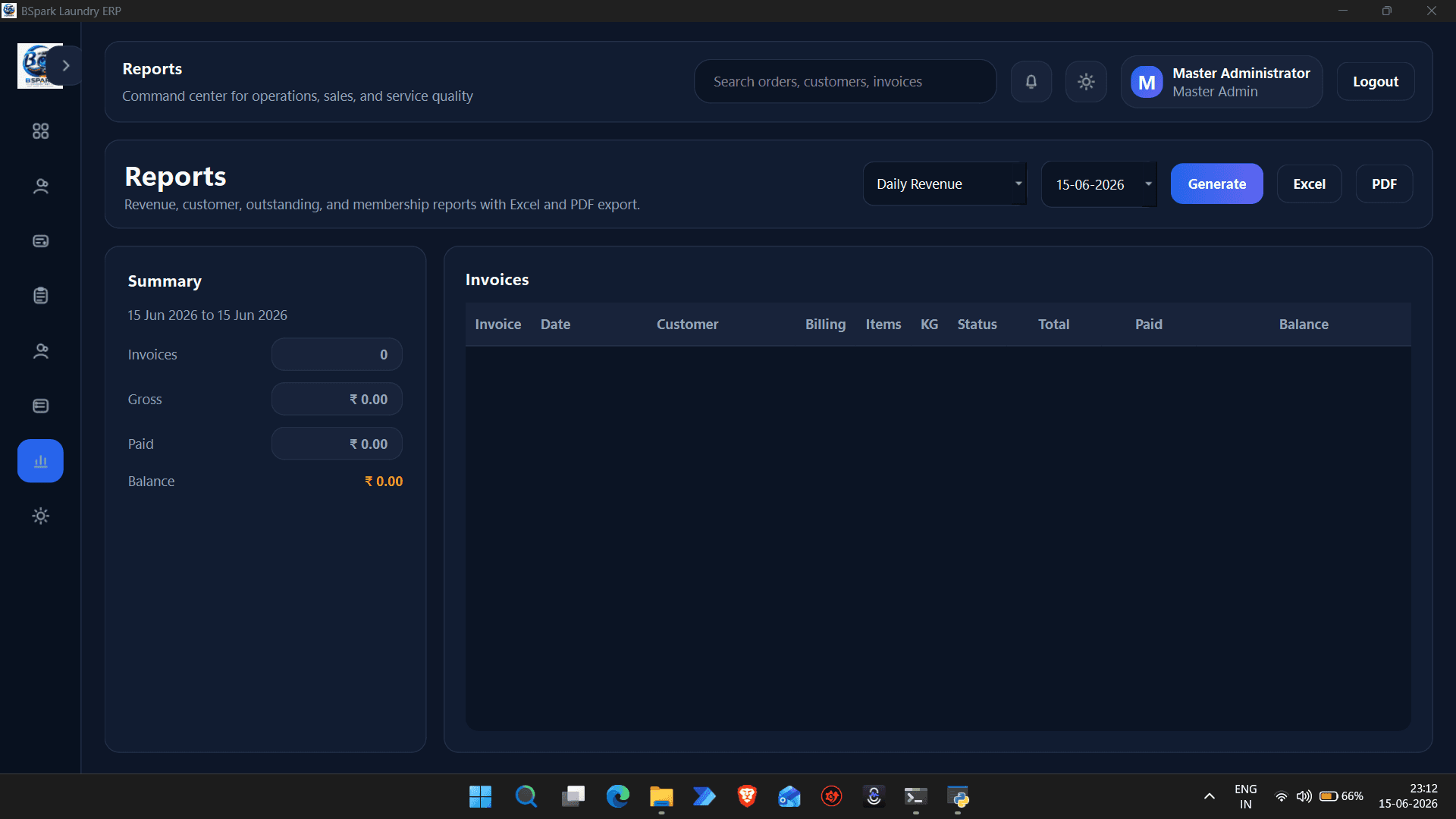Select the highlighted Reports chart icon
1456x819 pixels.
(40, 461)
